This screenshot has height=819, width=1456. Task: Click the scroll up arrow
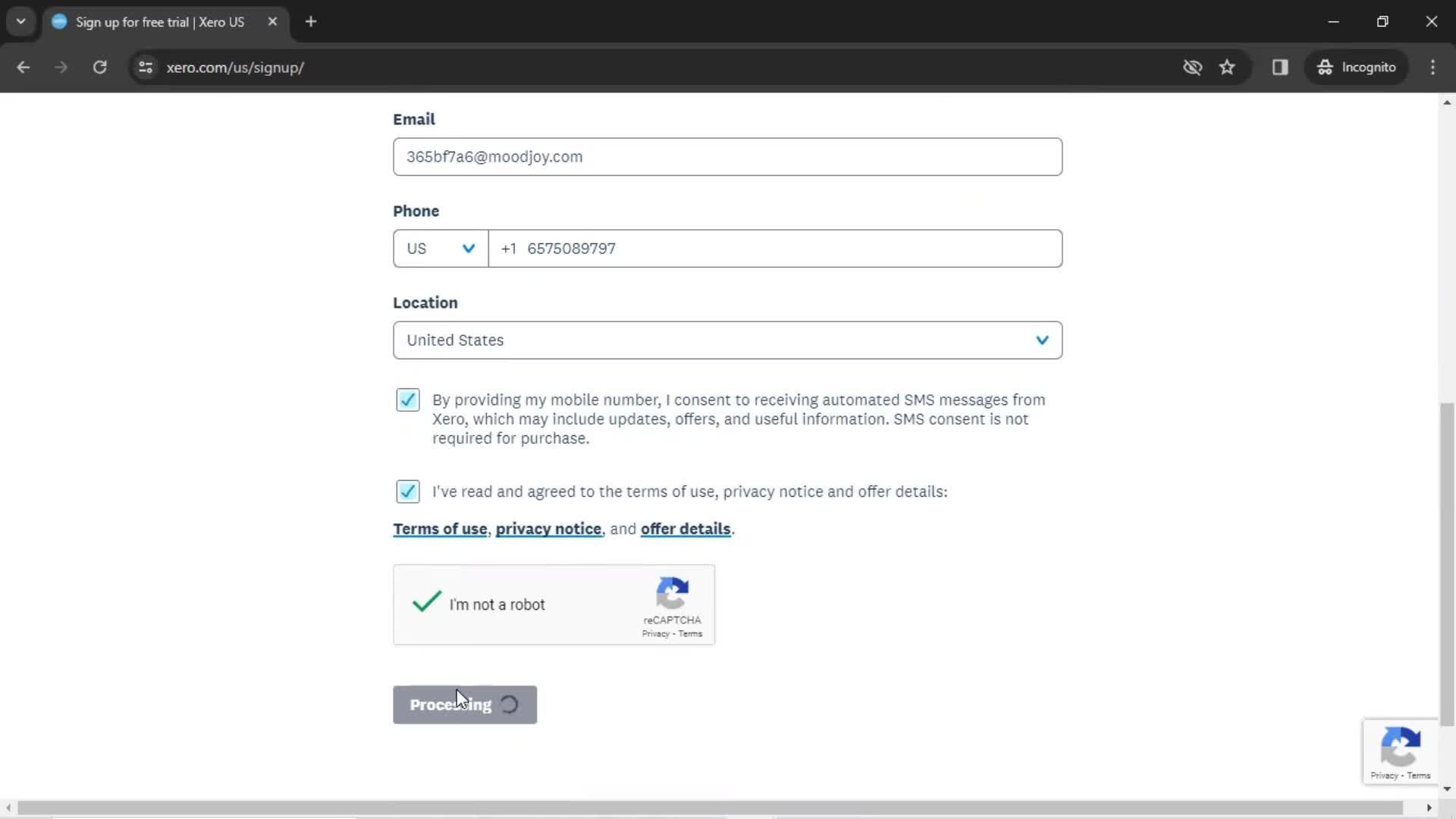(x=1447, y=102)
